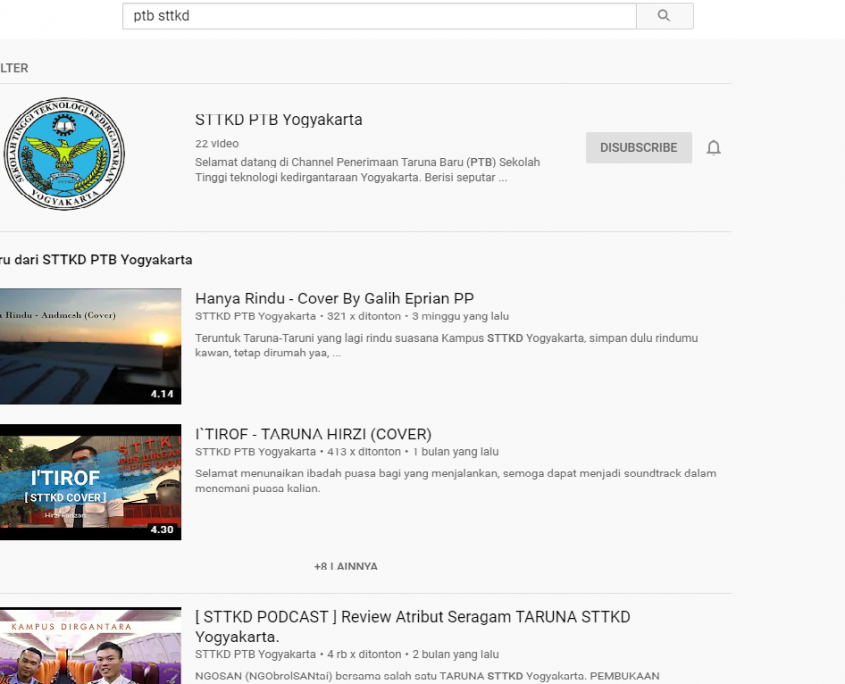Open the 'I`TIROF - TARUNA HIRZI (COVER)' title
This screenshot has height=684, width=845.
click(313, 434)
